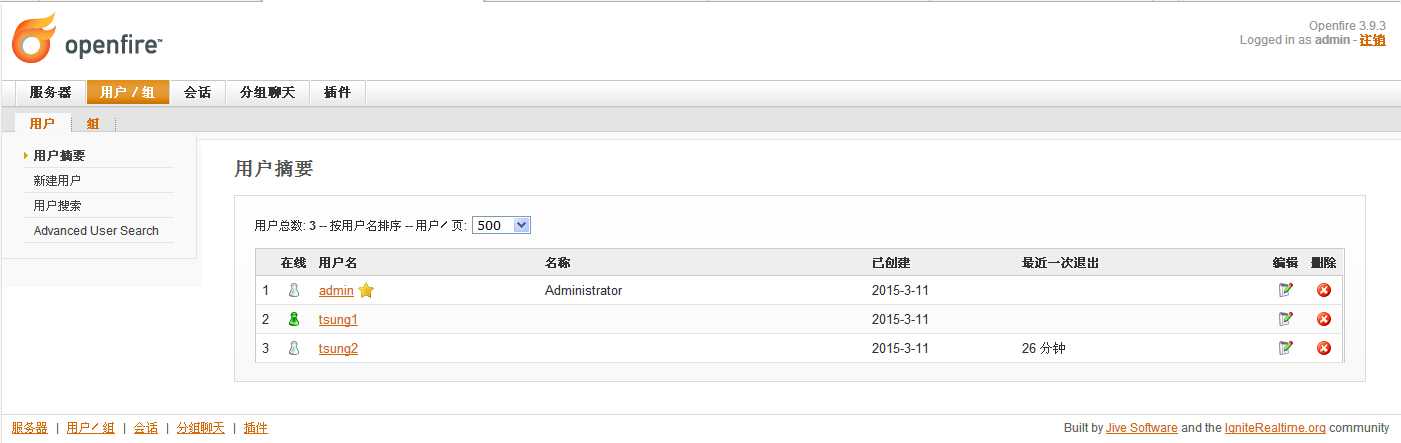Go to 新建用户 in the sidebar

57,180
